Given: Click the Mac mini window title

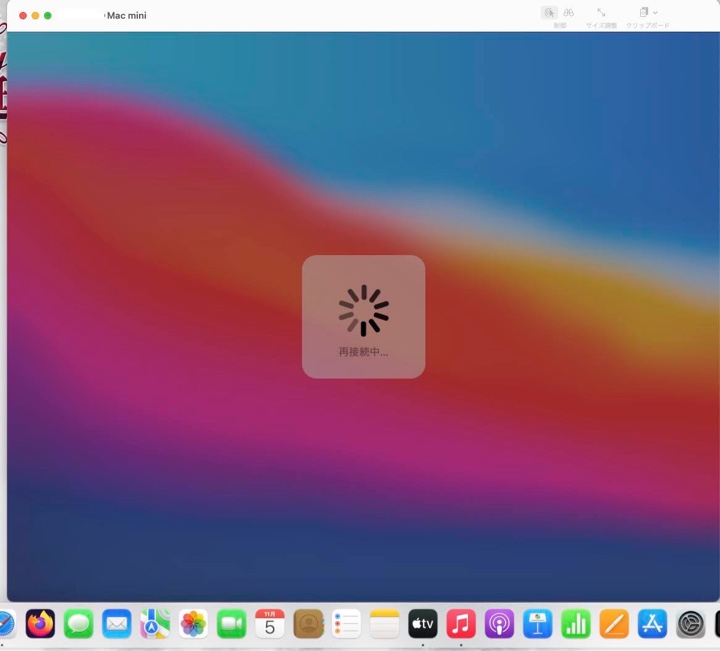Looking at the screenshot, I should [127, 16].
